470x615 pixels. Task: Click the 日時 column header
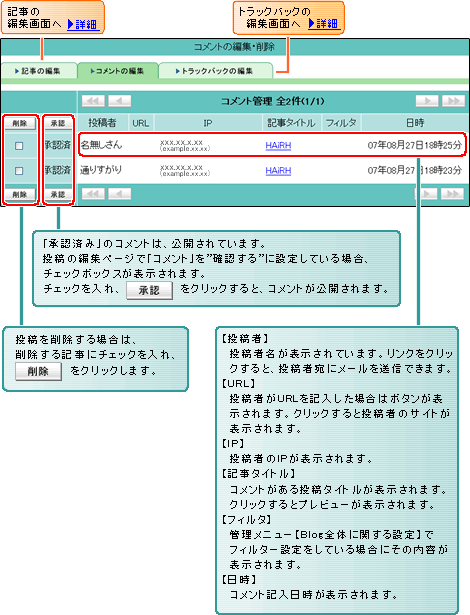pos(415,123)
